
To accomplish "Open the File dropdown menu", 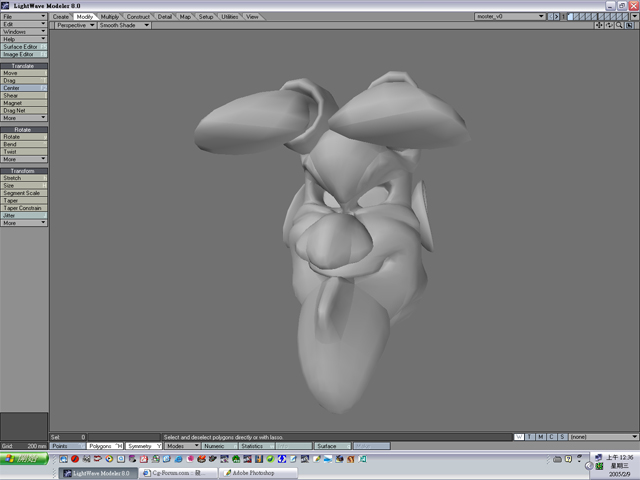I will (24, 17).
